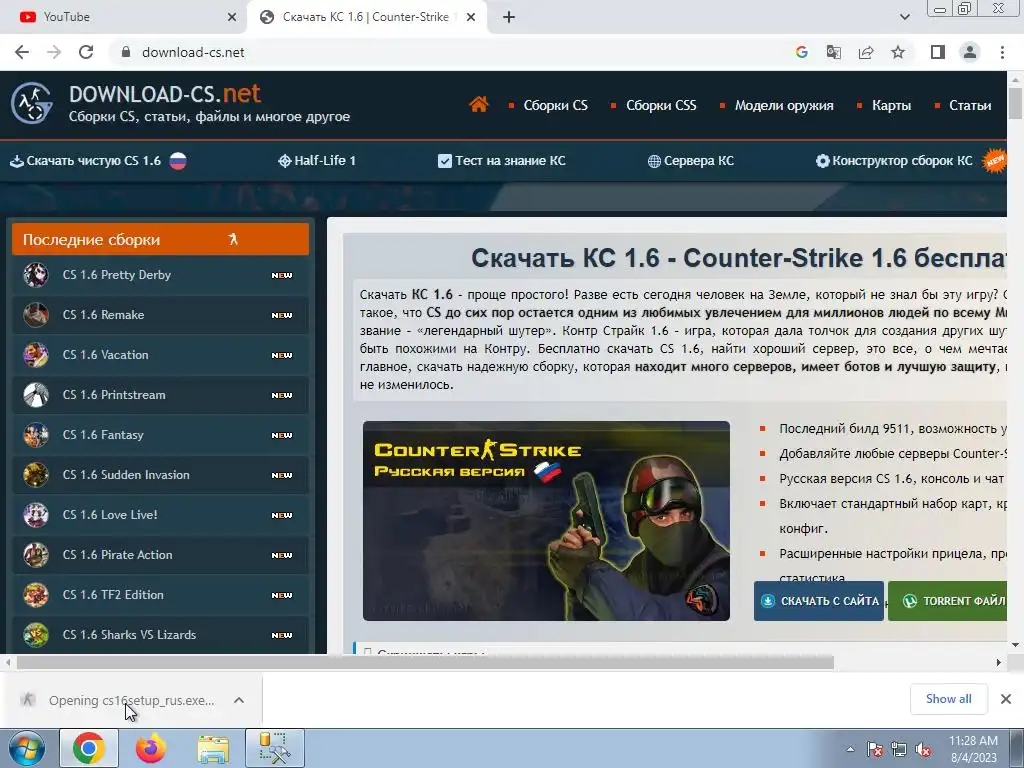Click the tools application taskbar icon
Screen dimensions: 1024x768
click(275, 748)
